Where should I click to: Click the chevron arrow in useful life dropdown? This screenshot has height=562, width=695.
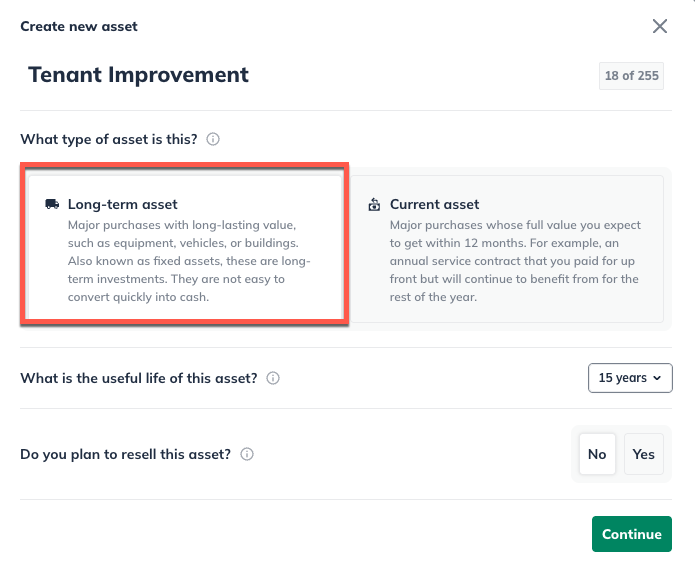pyautogui.click(x=657, y=378)
